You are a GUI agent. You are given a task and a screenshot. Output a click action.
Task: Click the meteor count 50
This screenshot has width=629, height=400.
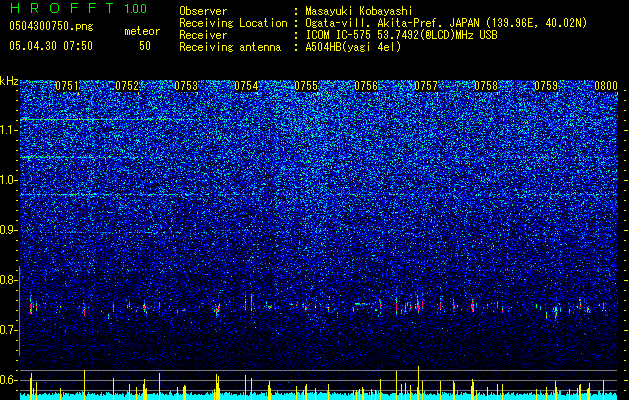point(145,46)
